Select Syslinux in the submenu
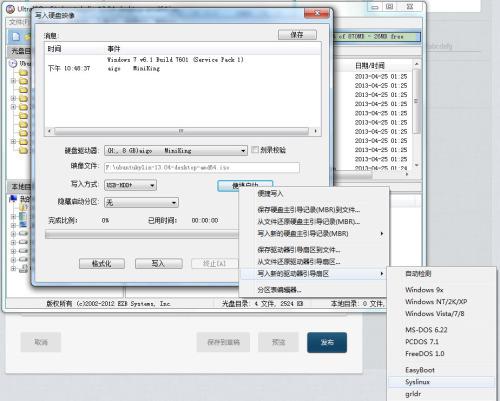 coord(441,382)
